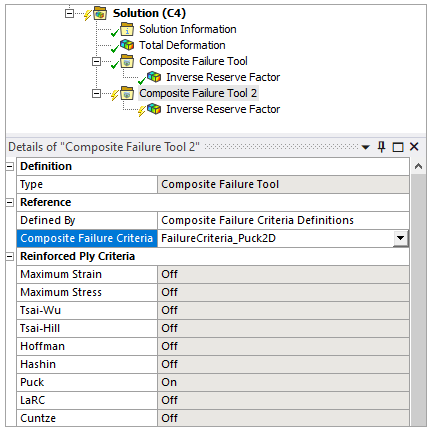
Task: Open the Details panel options menu arrow
Action: (x=366, y=147)
